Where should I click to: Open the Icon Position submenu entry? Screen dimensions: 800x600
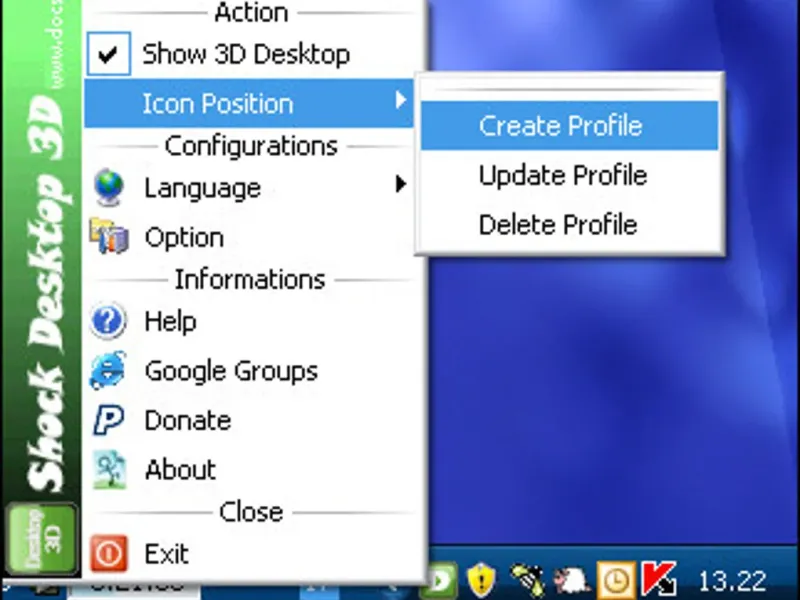(x=249, y=104)
